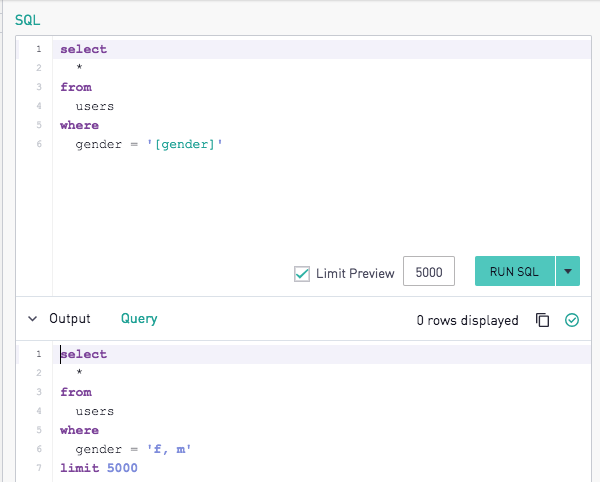
Task: Toggle the Limit Preview checkbox
Action: coord(302,273)
